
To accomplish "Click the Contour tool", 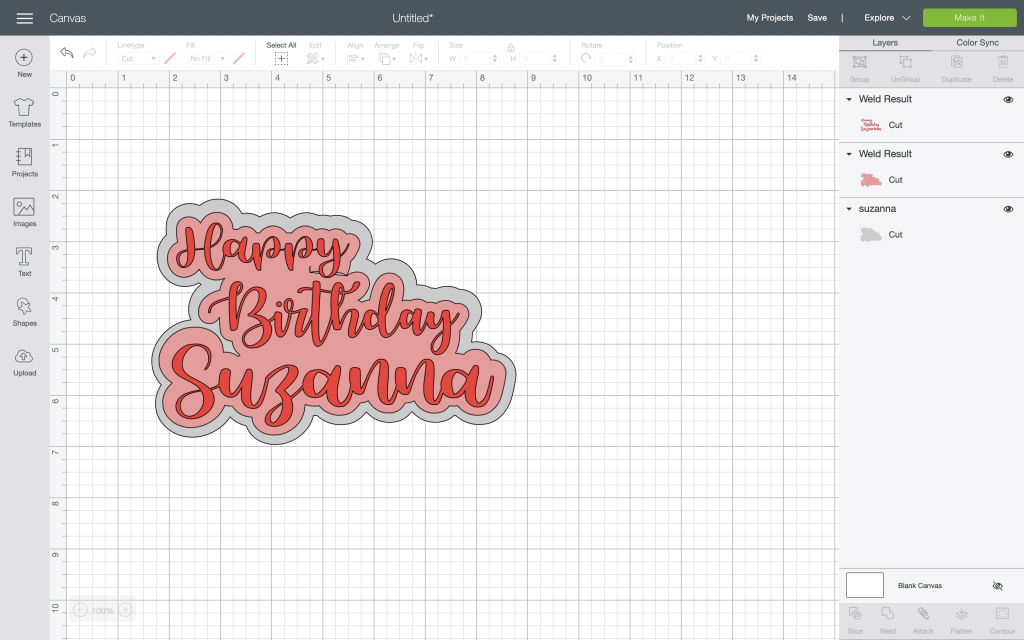I will pyautogui.click(x=1002, y=620).
